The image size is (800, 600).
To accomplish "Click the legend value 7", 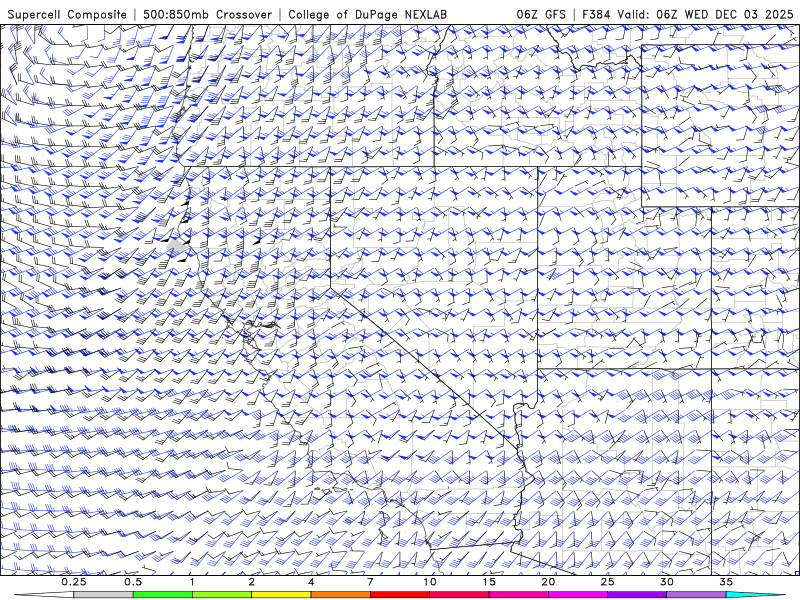I will click(370, 582).
